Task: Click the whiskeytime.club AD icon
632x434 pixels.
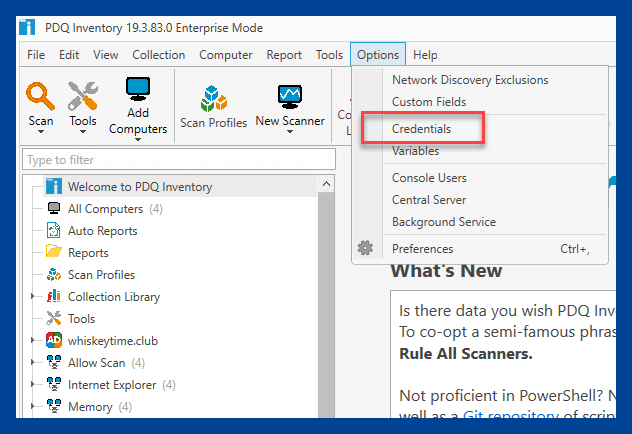Action: 54,340
